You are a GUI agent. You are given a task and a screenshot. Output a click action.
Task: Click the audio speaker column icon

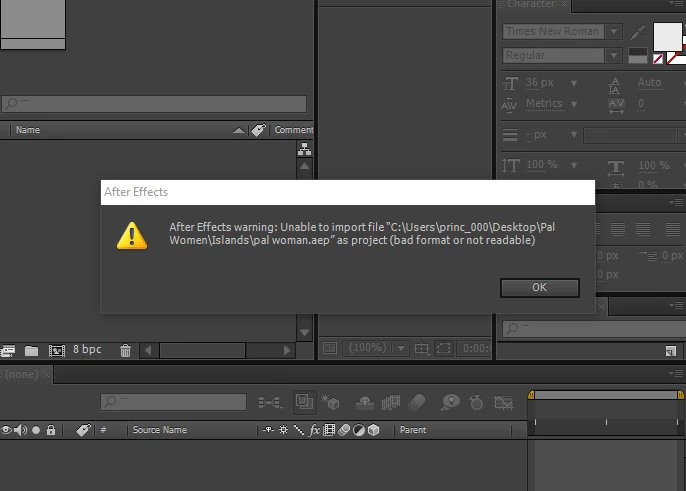point(20,430)
